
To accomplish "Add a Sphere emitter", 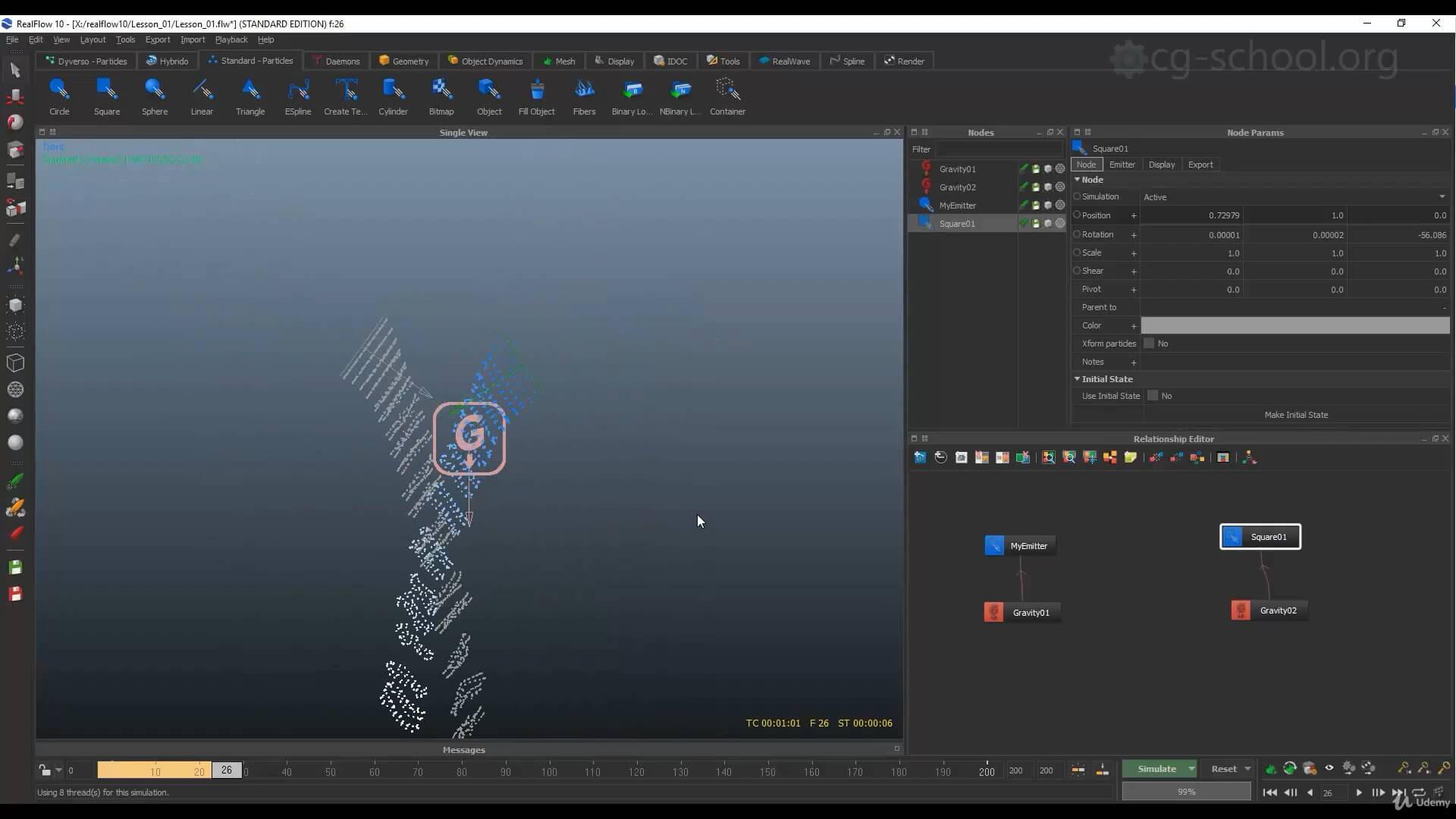I will point(155,96).
